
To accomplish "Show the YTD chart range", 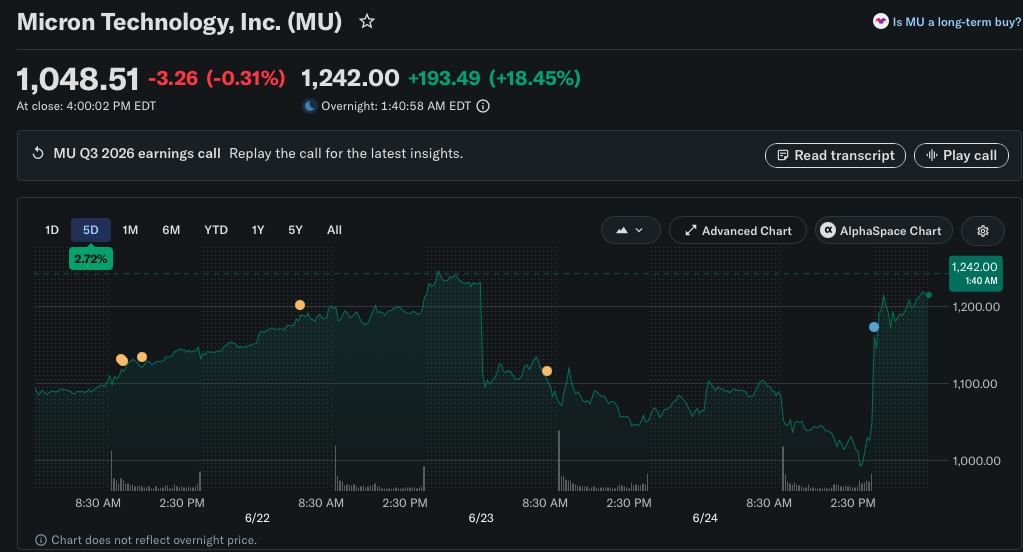I will (x=216, y=230).
